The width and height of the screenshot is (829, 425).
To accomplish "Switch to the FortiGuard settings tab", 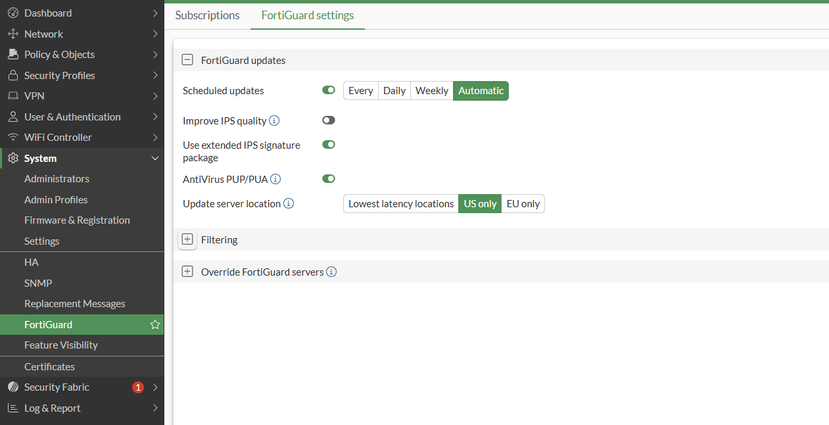I will [308, 15].
